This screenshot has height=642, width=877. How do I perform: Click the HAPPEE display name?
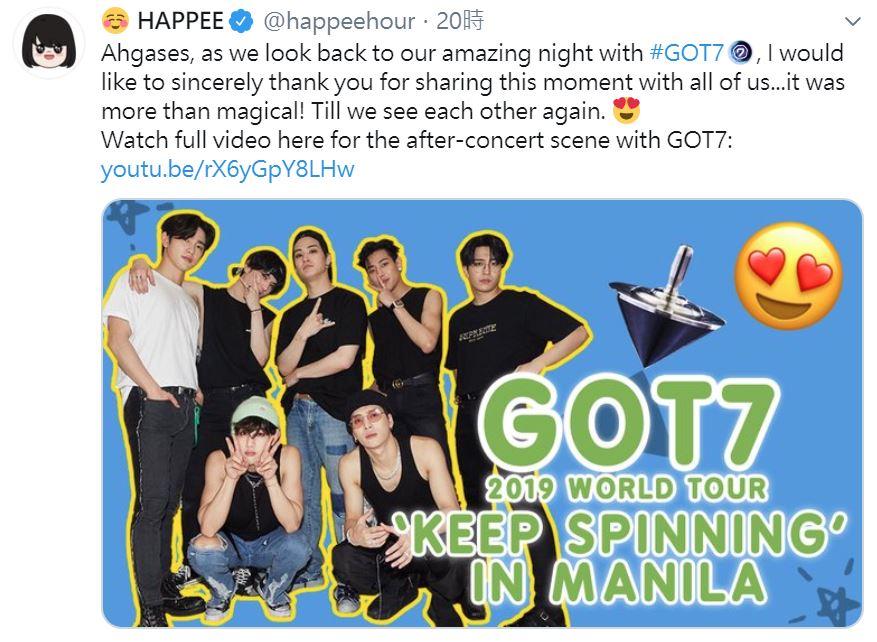tap(181, 21)
